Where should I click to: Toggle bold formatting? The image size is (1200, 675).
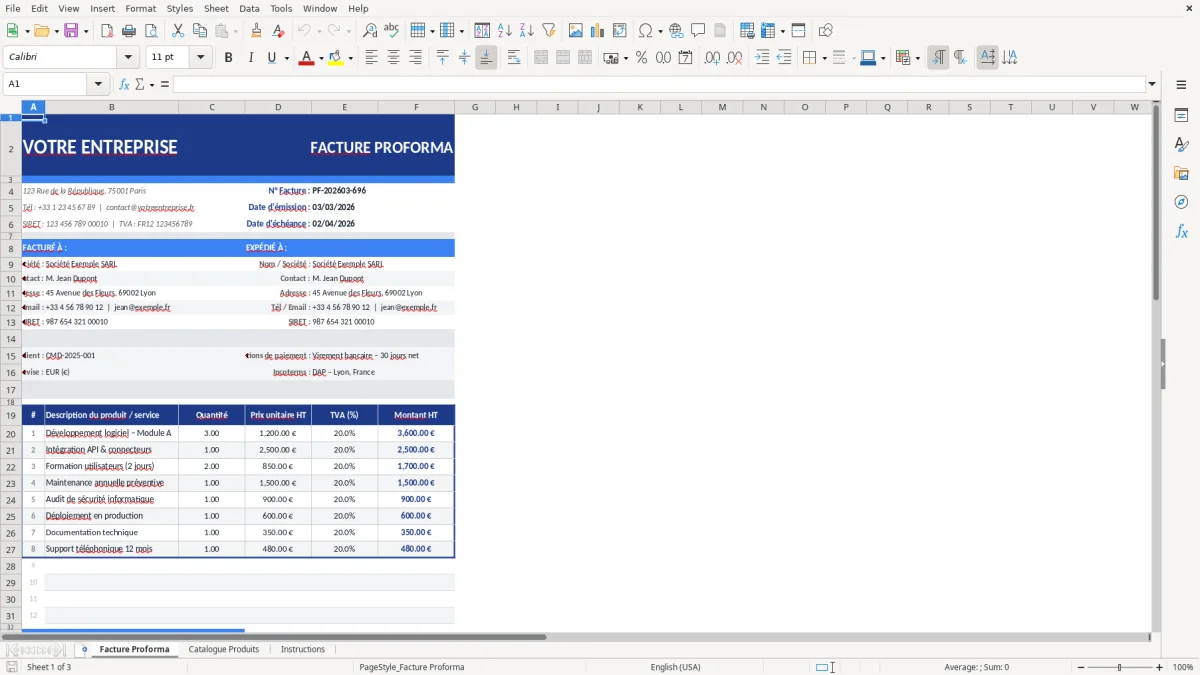click(x=228, y=57)
